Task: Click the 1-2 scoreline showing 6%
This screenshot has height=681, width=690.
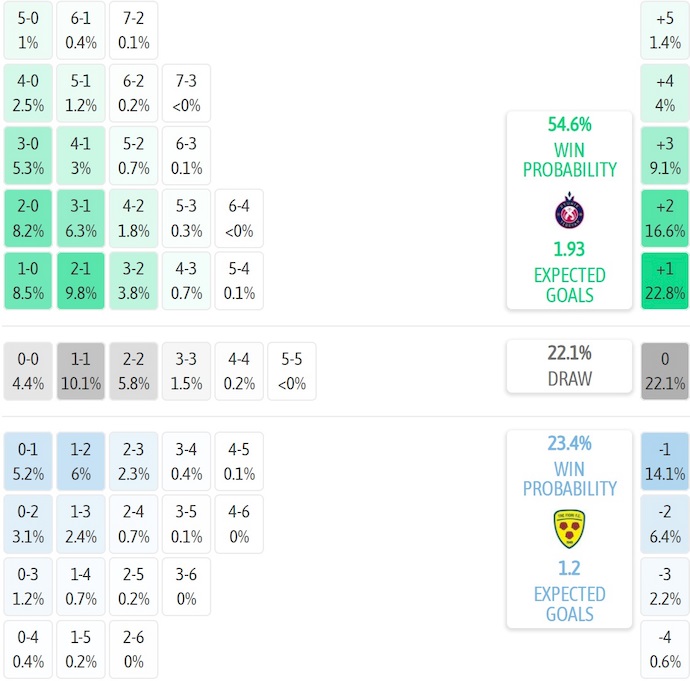Action: tap(81, 462)
